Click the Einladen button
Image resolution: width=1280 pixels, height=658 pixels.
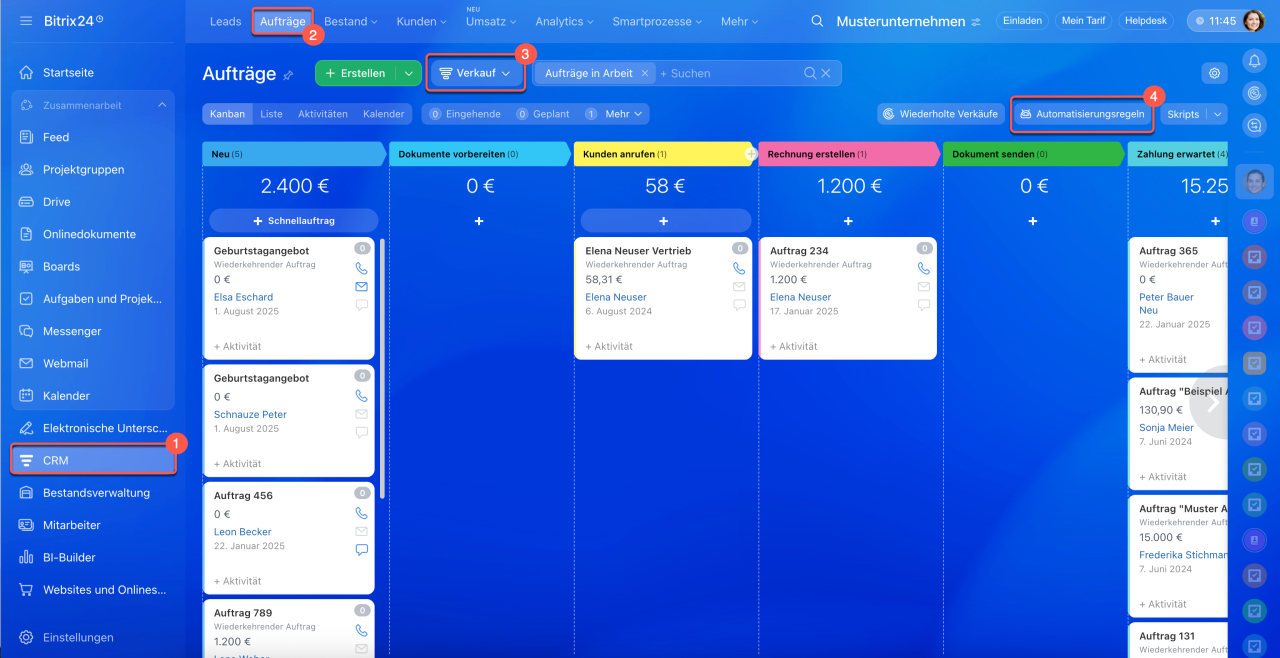click(x=1022, y=20)
